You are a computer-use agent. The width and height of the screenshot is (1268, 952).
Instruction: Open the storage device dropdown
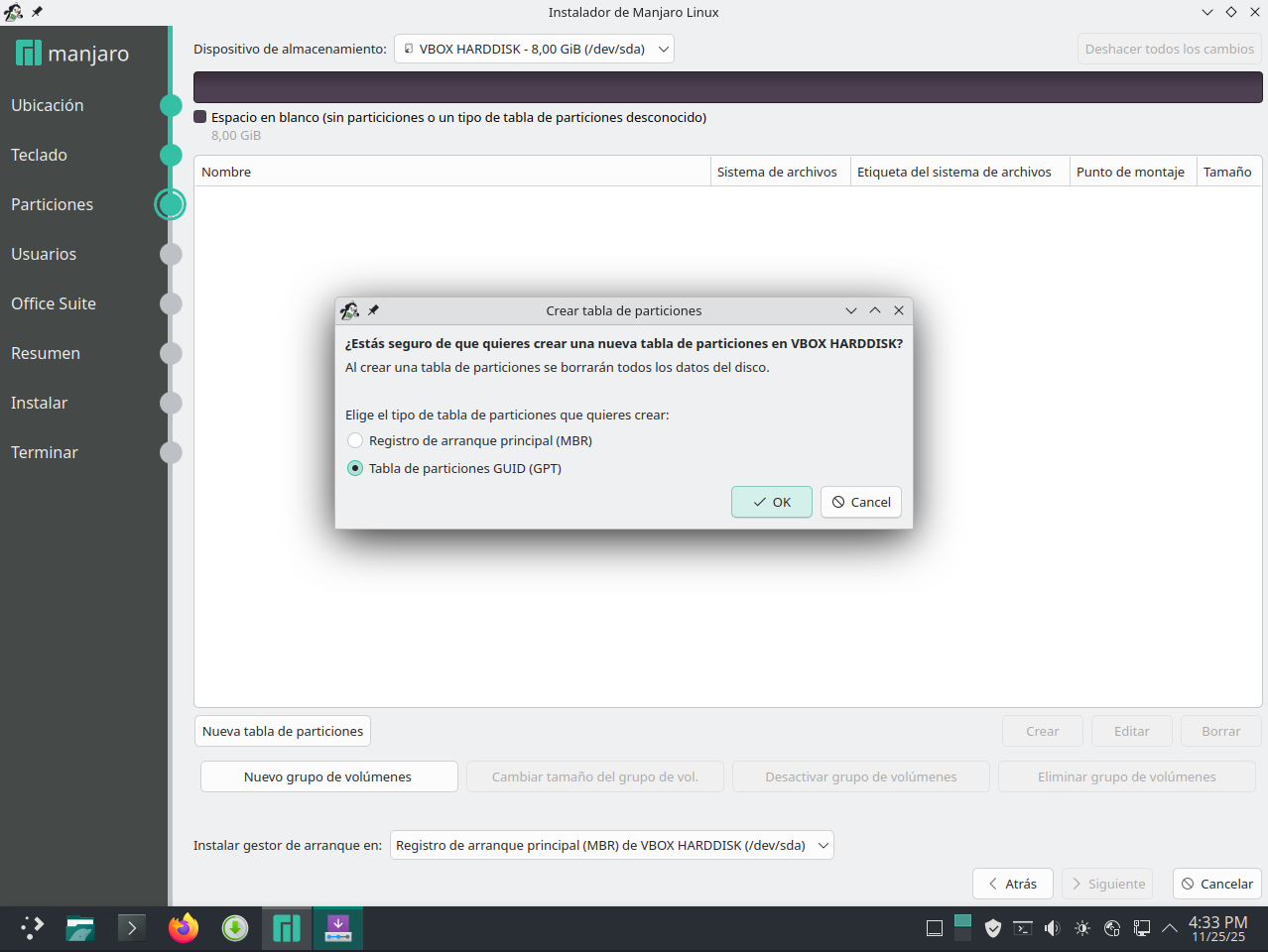coord(534,49)
